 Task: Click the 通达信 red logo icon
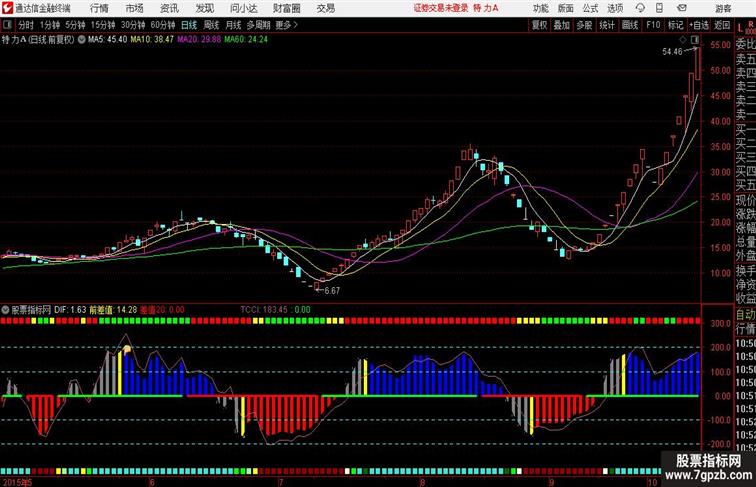7,8
